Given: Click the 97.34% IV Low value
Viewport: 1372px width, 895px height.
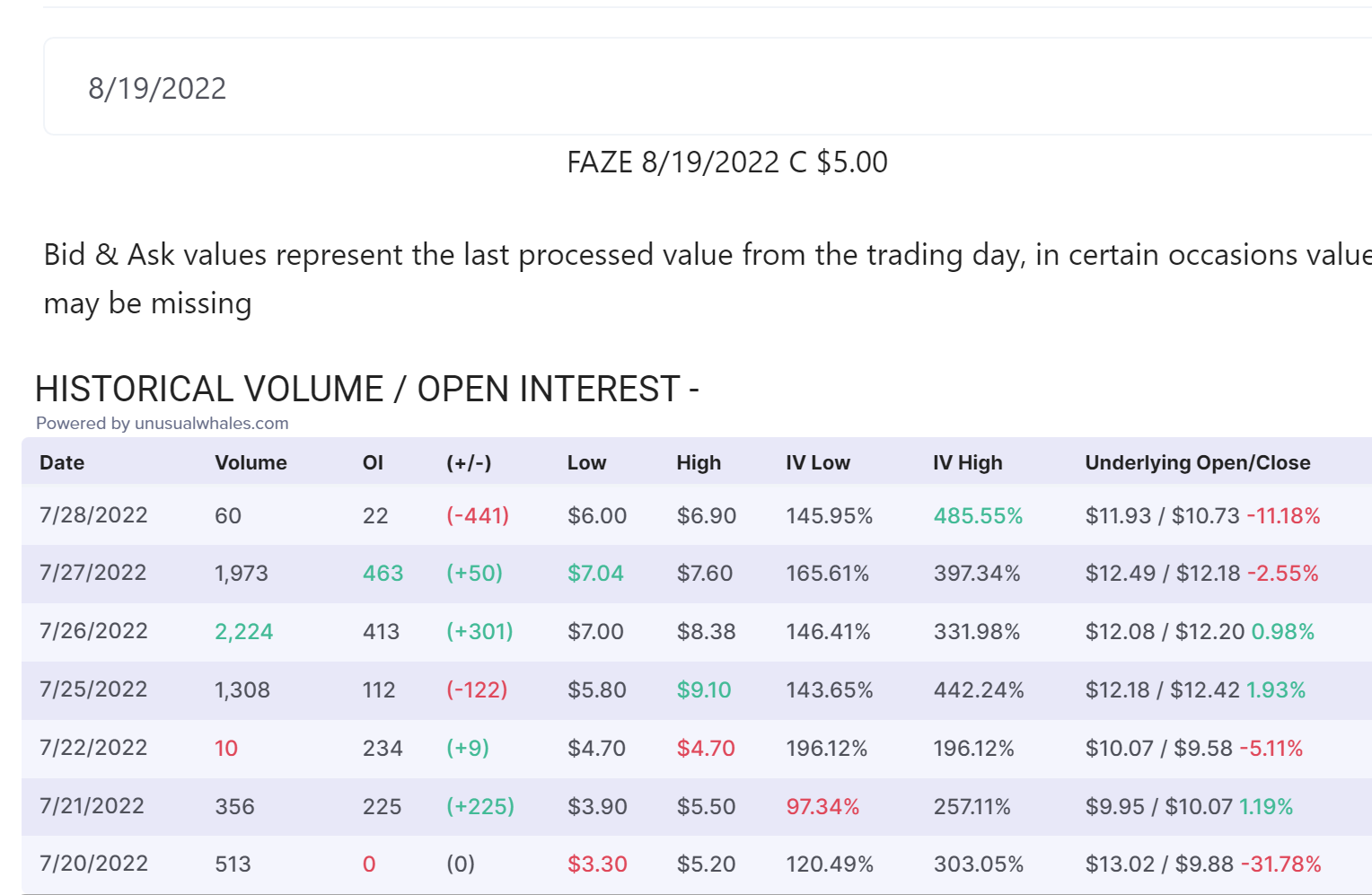Looking at the screenshot, I should coord(822,806).
